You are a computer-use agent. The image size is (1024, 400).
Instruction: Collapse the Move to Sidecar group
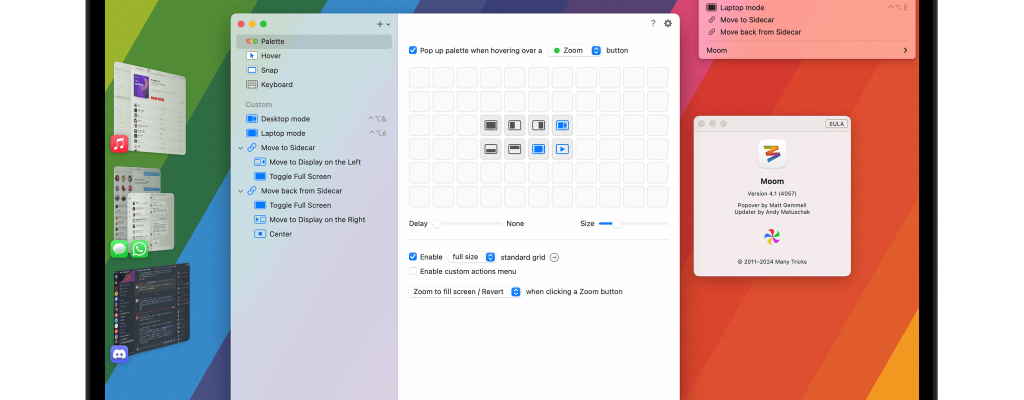(x=240, y=148)
